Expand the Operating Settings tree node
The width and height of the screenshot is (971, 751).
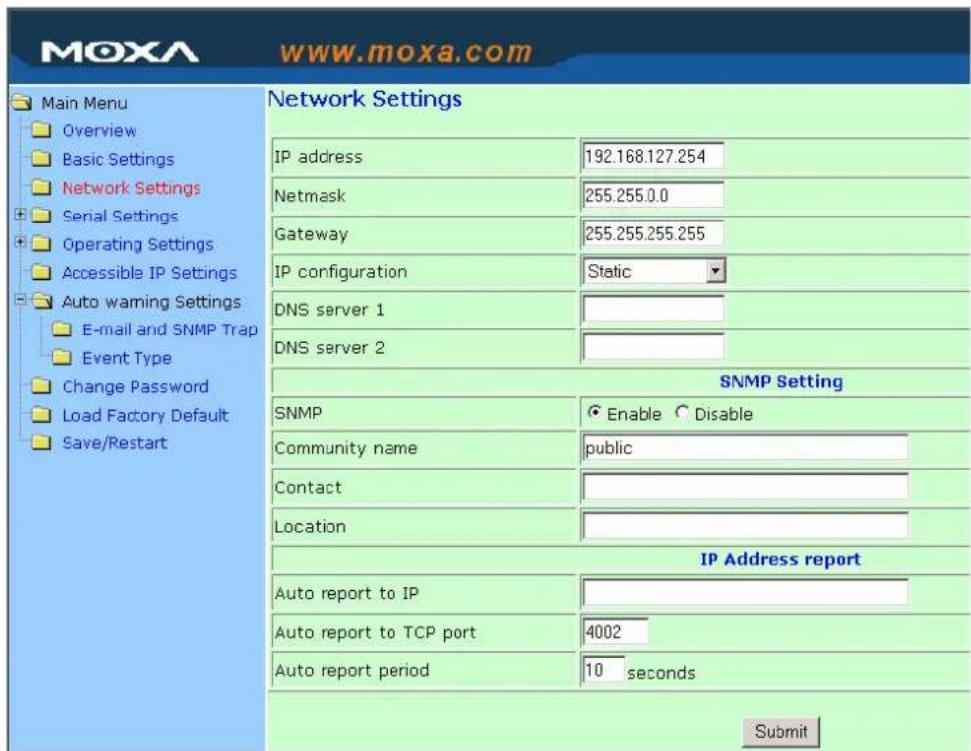click(x=20, y=242)
